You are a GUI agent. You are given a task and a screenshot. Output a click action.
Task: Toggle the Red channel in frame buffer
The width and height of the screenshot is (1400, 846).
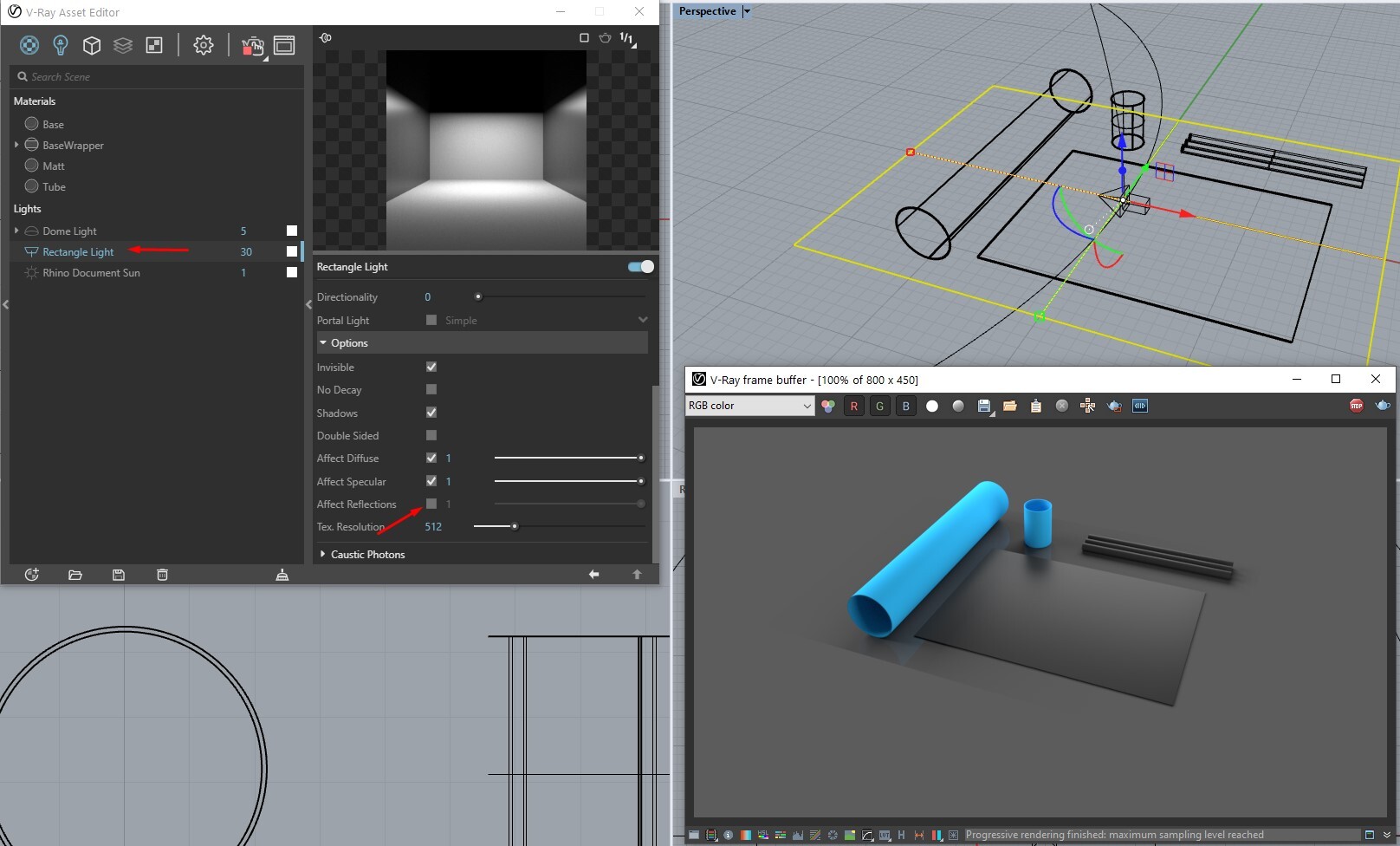pyautogui.click(x=854, y=406)
